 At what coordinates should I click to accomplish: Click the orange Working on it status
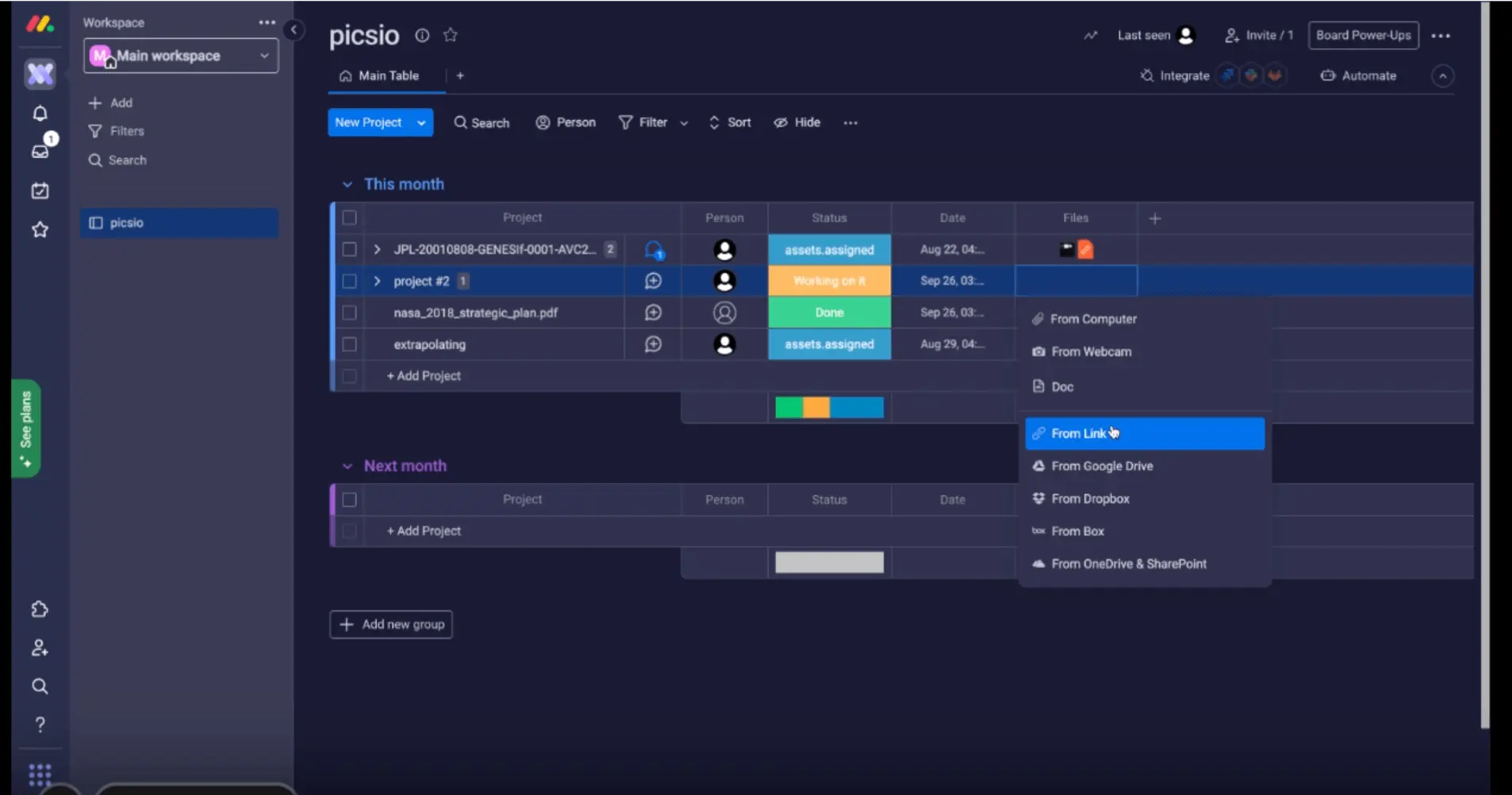829,281
